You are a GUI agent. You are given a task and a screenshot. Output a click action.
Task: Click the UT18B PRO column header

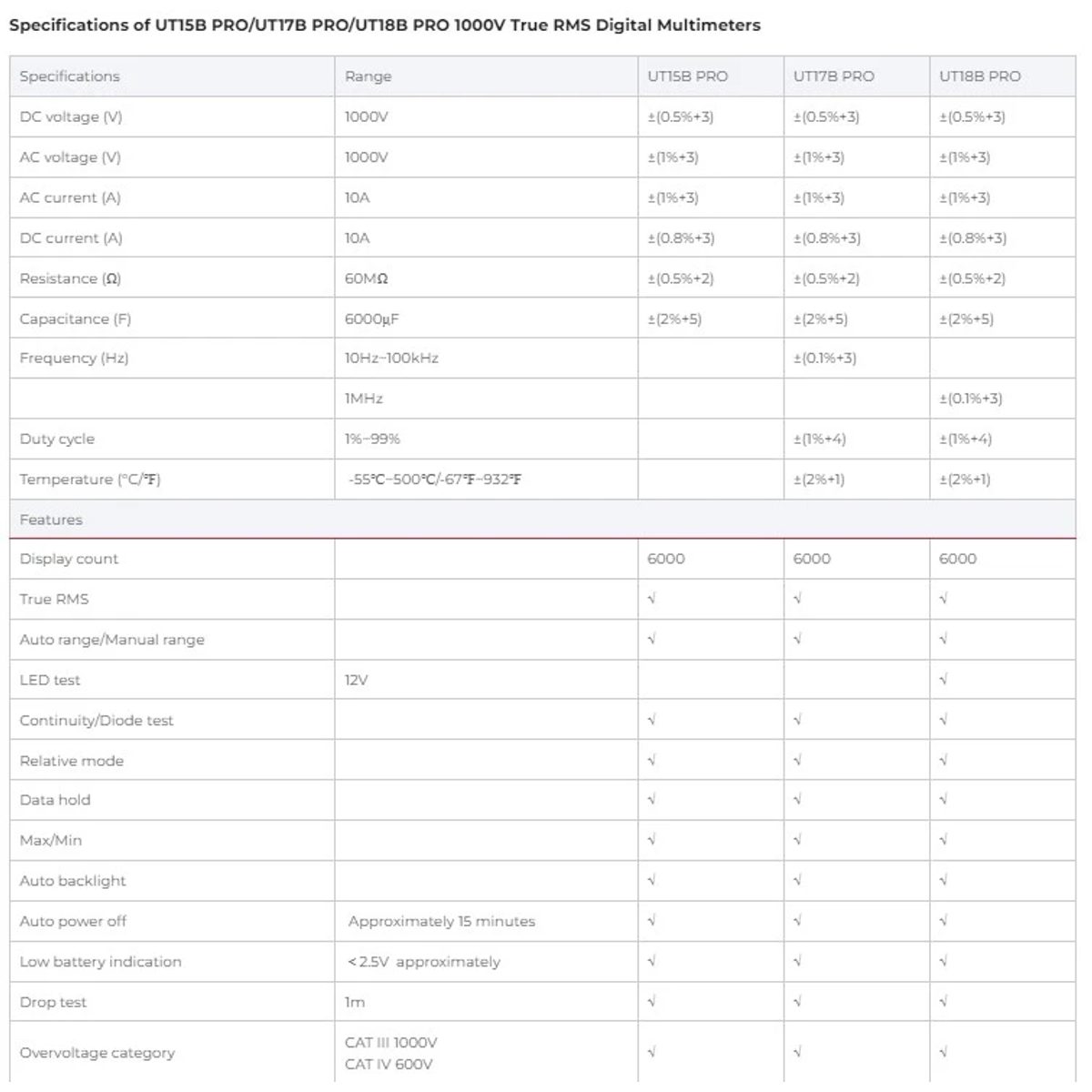(x=1002, y=76)
